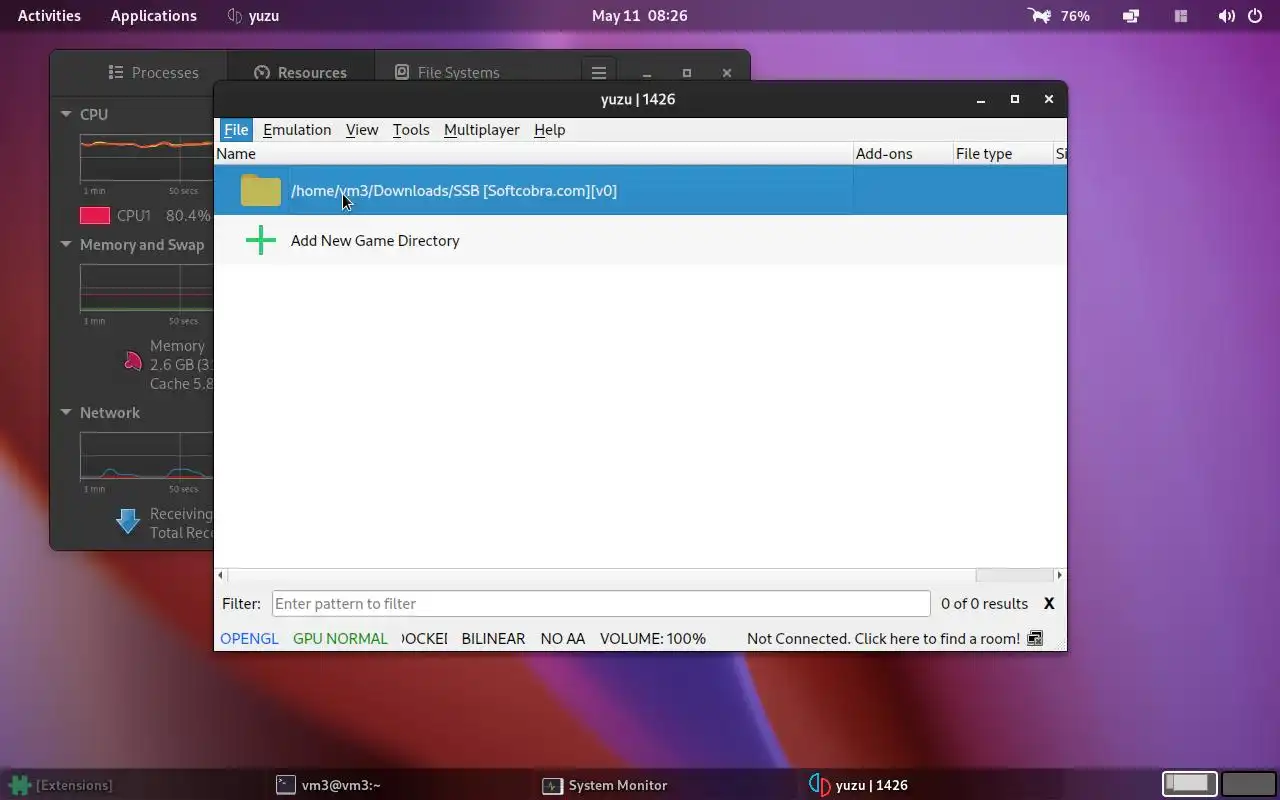Toggle the BILINEAR filter setting

click(x=493, y=638)
